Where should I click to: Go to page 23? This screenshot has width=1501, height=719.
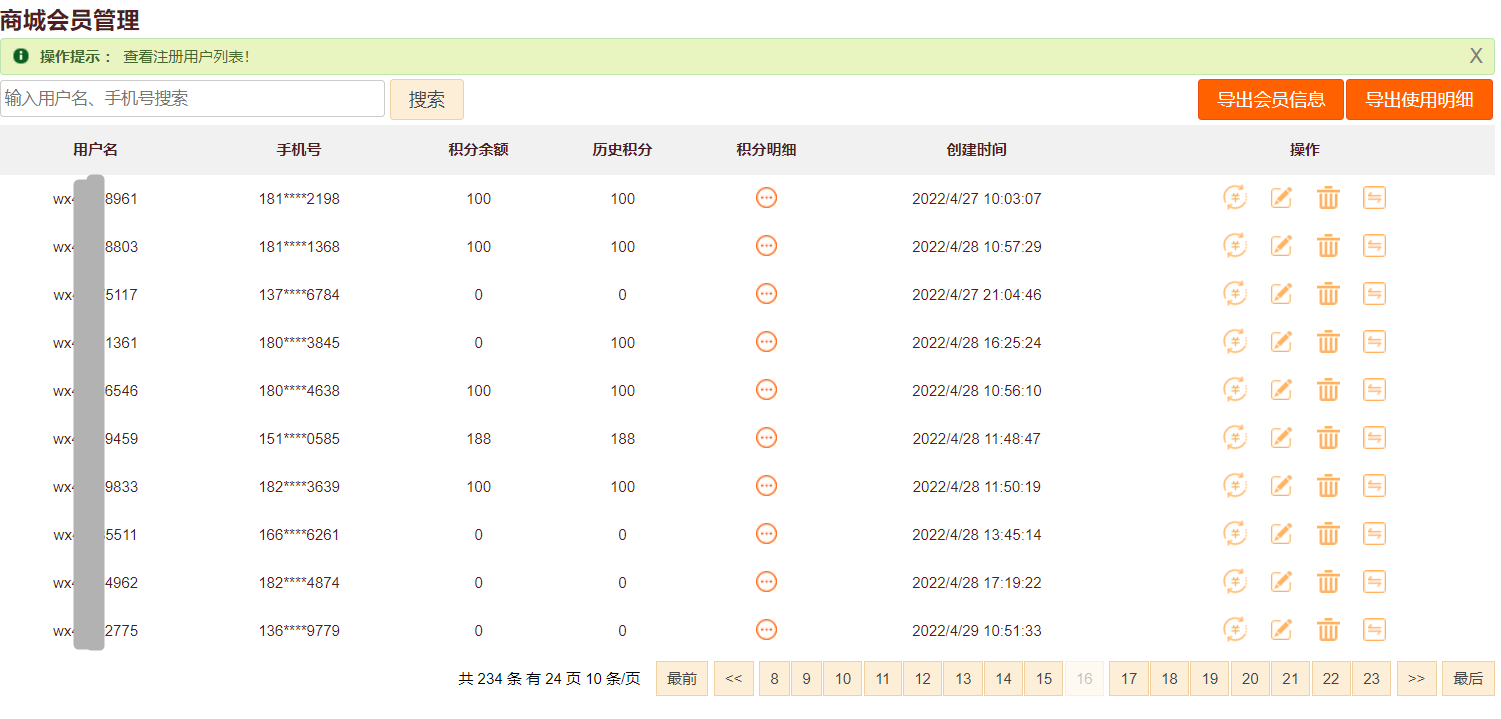(x=1371, y=678)
